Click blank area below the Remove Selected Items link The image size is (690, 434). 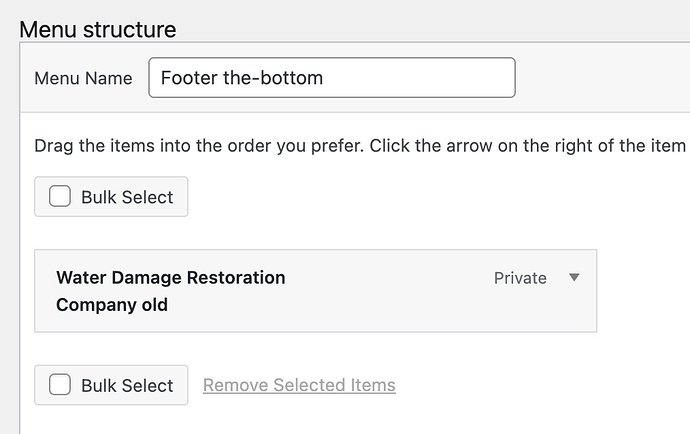pyautogui.click(x=299, y=418)
